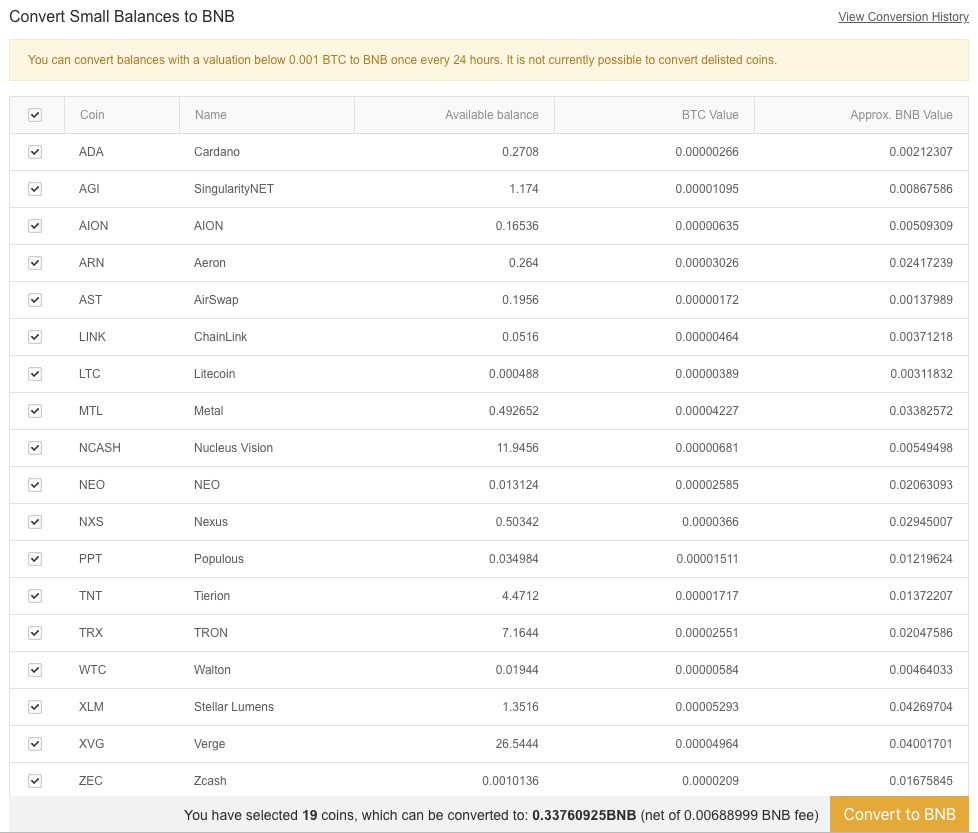Click the Coin column header
The width and height of the screenshot is (978, 833).
tap(92, 115)
